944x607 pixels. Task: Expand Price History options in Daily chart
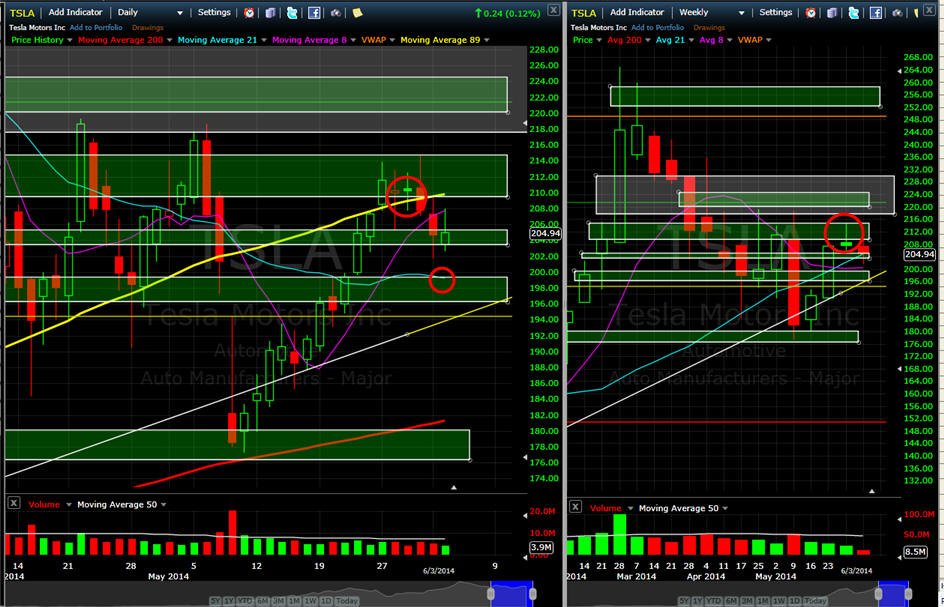[x=70, y=40]
